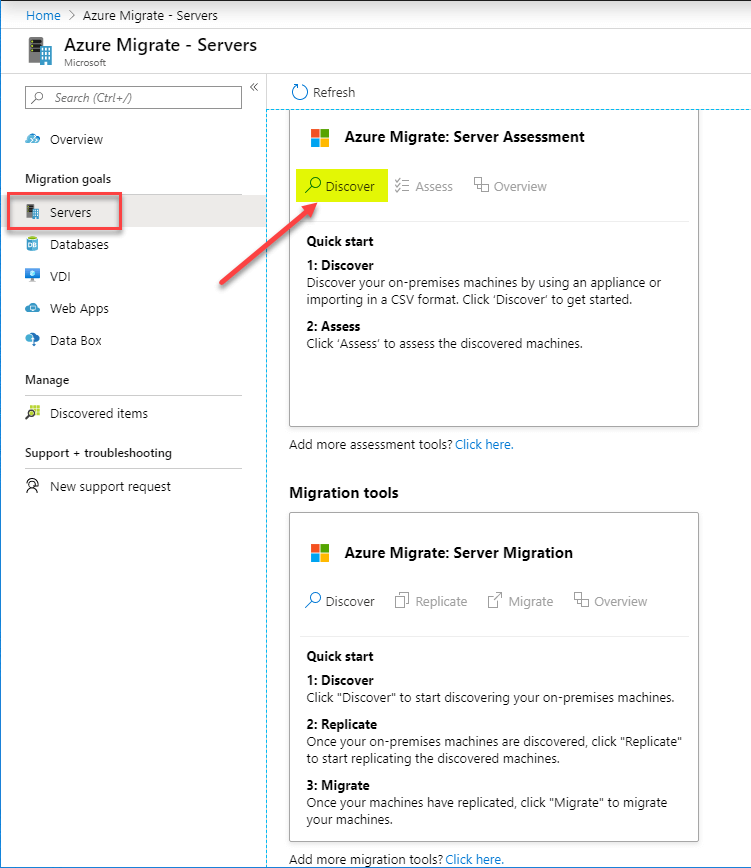Click Discover in Server Migration

click(x=340, y=601)
